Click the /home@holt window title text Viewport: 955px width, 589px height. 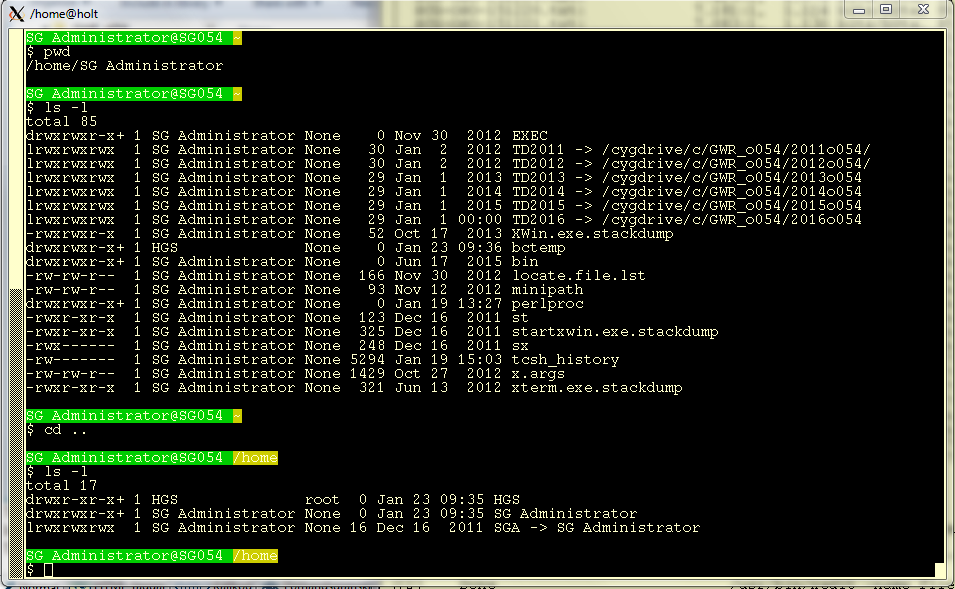point(64,13)
